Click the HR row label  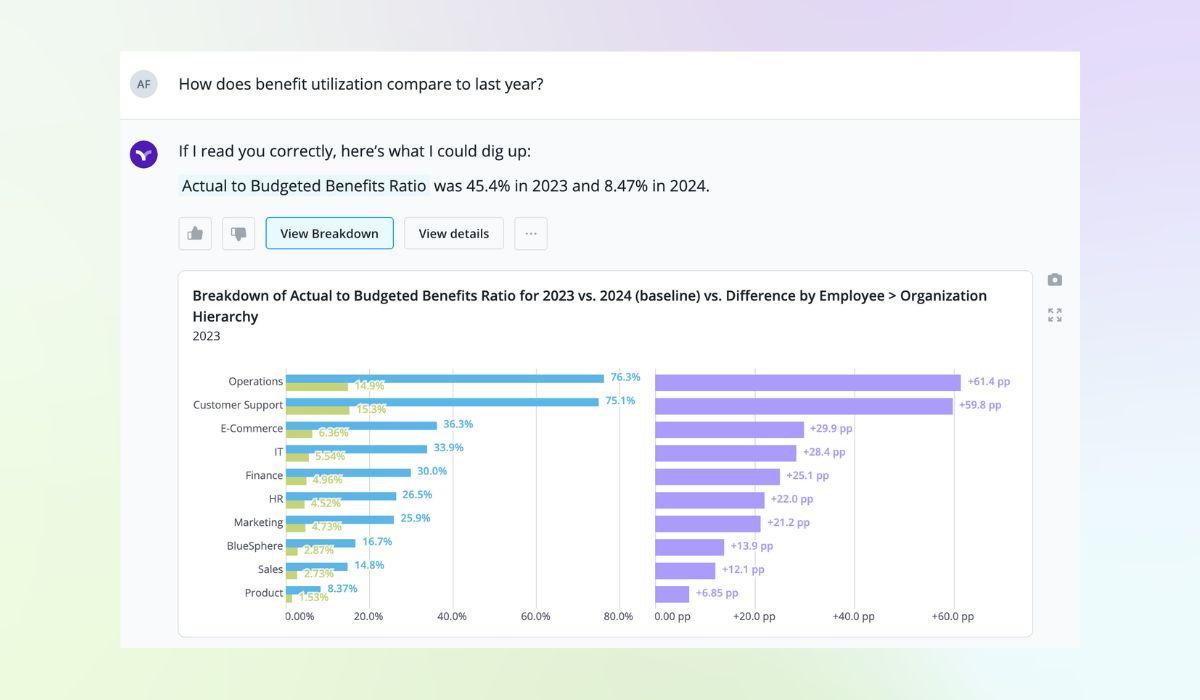click(276, 499)
